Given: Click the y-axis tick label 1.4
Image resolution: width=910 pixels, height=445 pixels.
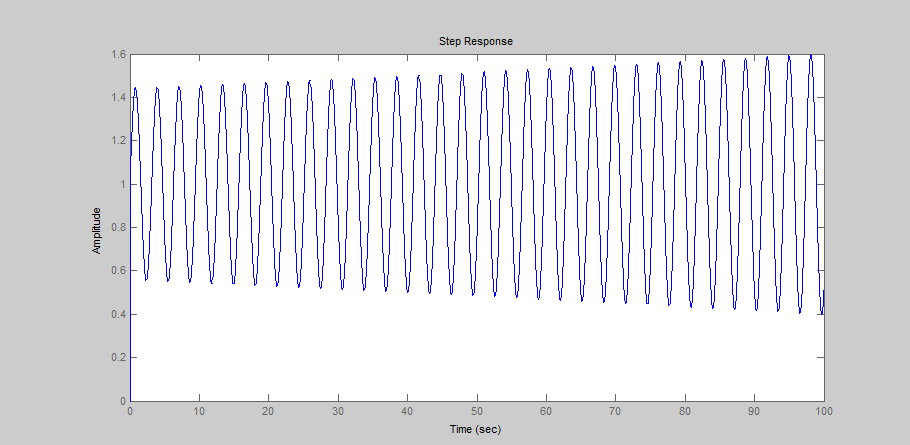Looking at the screenshot, I should pos(118,98).
